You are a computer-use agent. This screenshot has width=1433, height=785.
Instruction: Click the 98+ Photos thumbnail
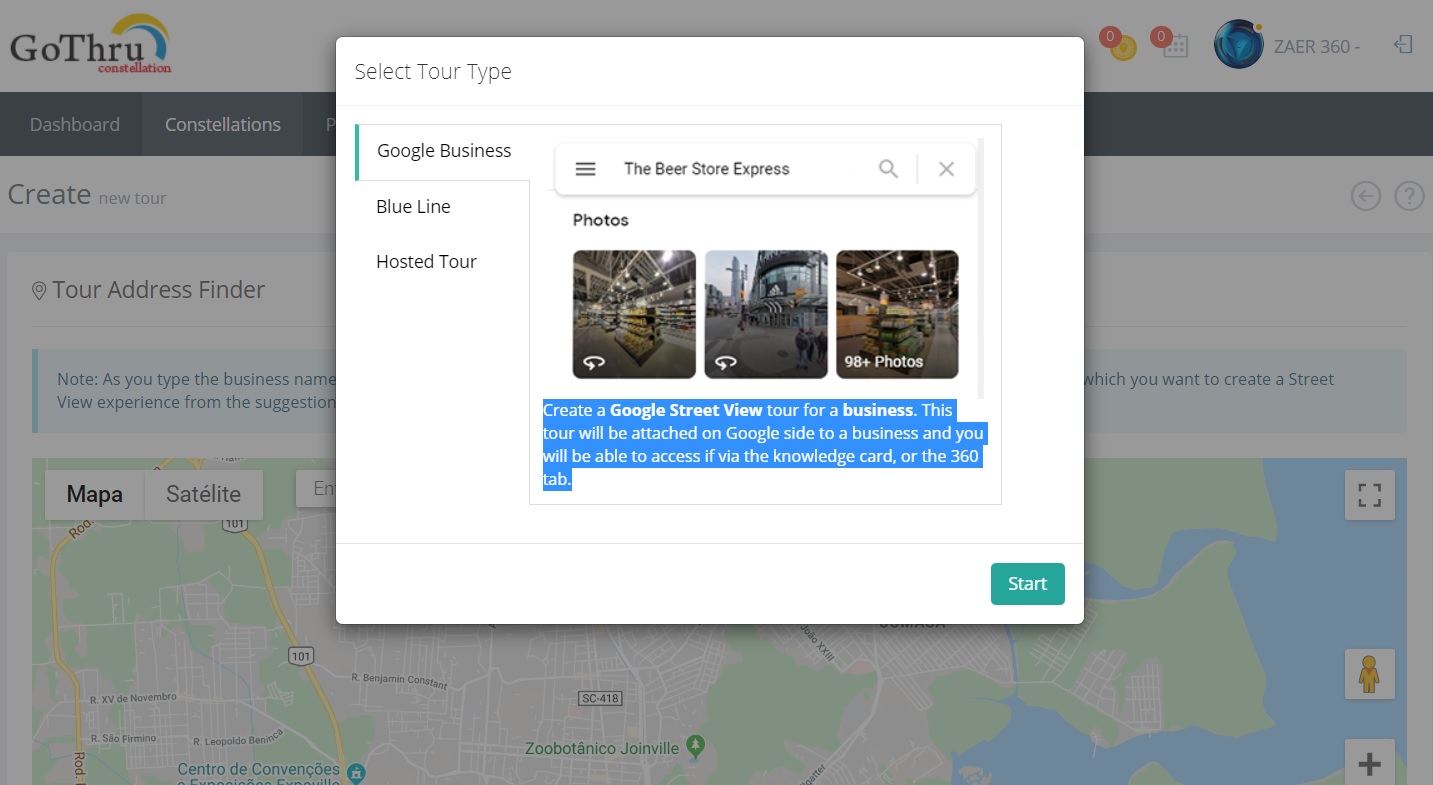pos(897,314)
